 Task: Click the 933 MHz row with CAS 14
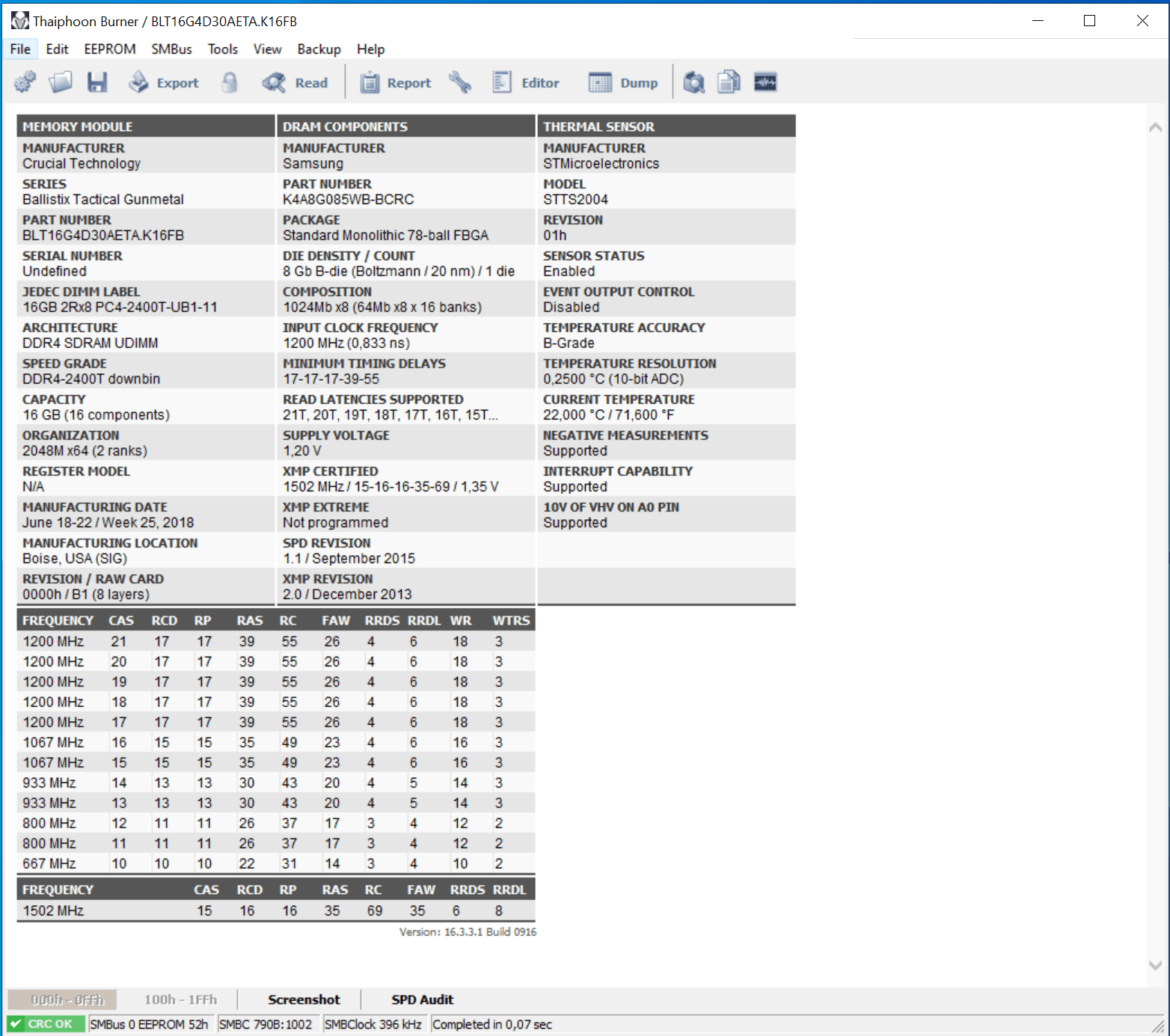276,782
